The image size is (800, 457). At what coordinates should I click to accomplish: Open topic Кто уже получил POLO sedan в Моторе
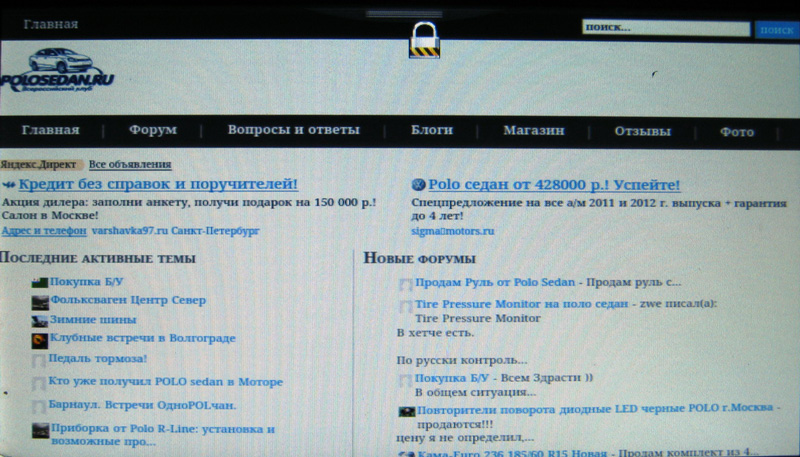pyautogui.click(x=165, y=382)
